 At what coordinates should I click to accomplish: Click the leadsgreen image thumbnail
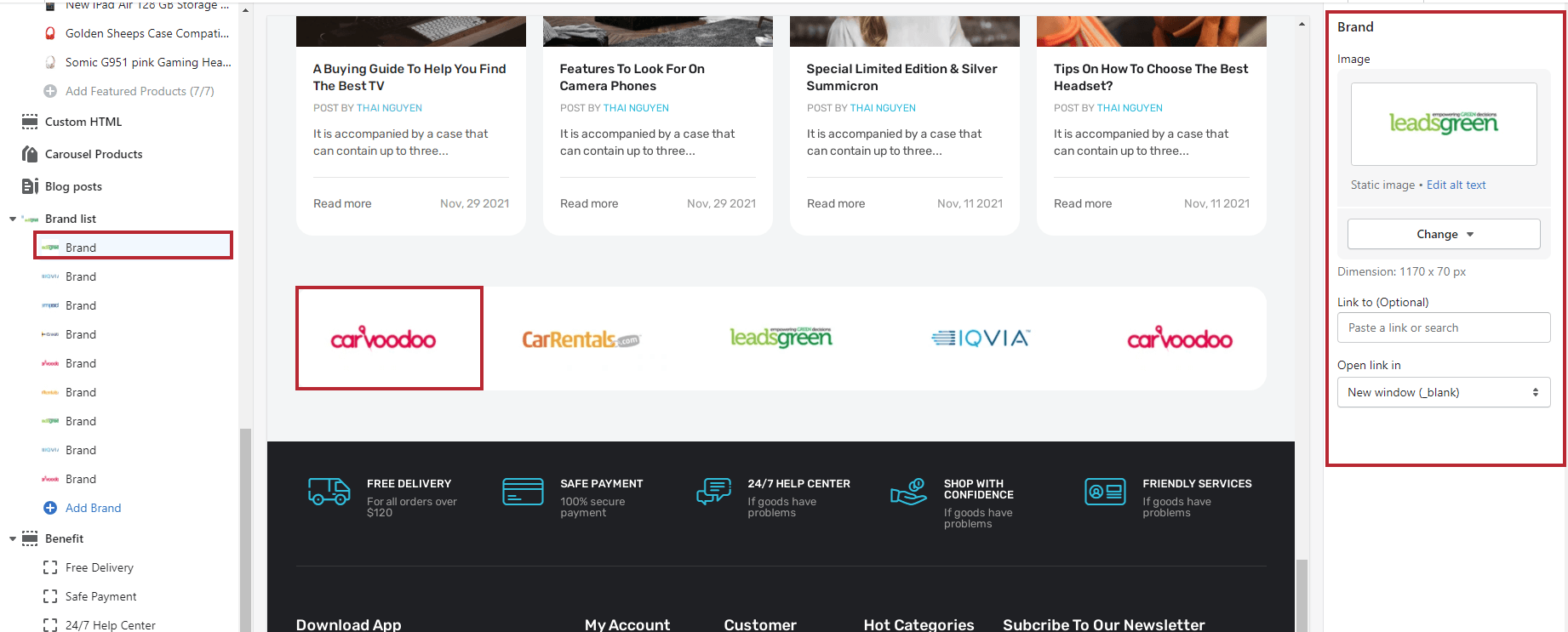click(1444, 124)
